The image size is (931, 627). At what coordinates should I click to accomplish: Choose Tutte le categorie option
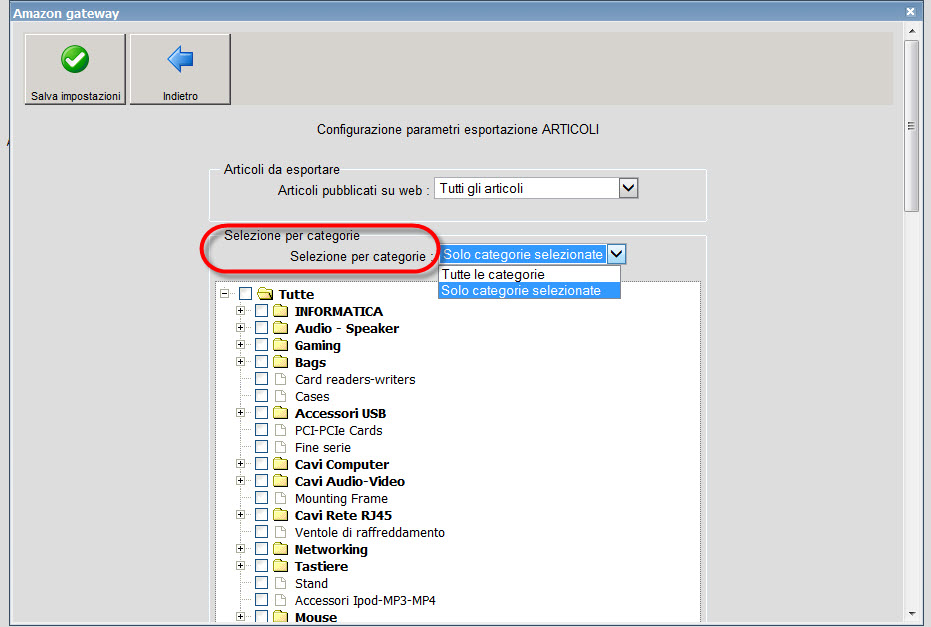(529, 274)
